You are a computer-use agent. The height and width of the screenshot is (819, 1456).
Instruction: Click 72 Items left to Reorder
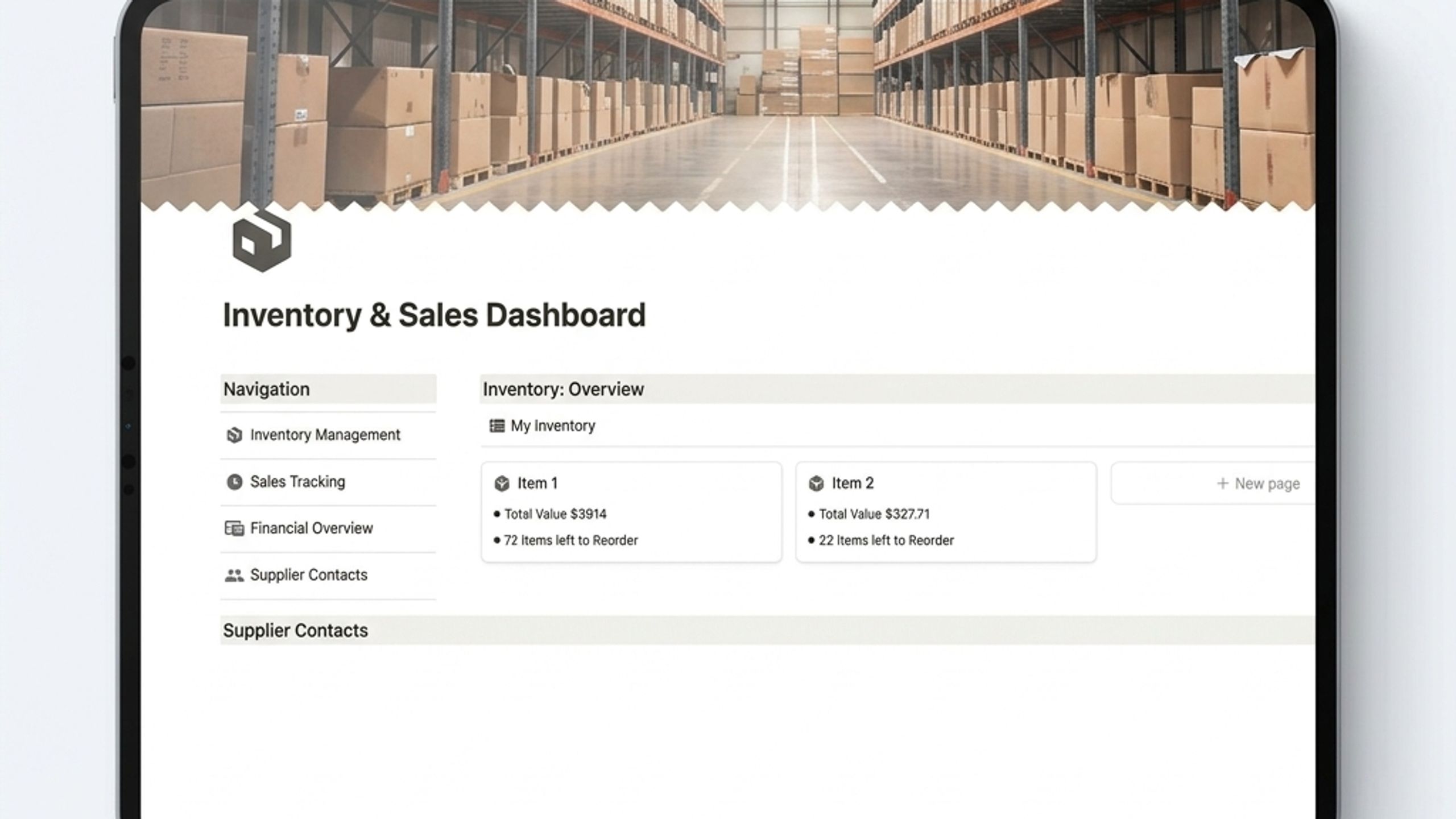(571, 540)
